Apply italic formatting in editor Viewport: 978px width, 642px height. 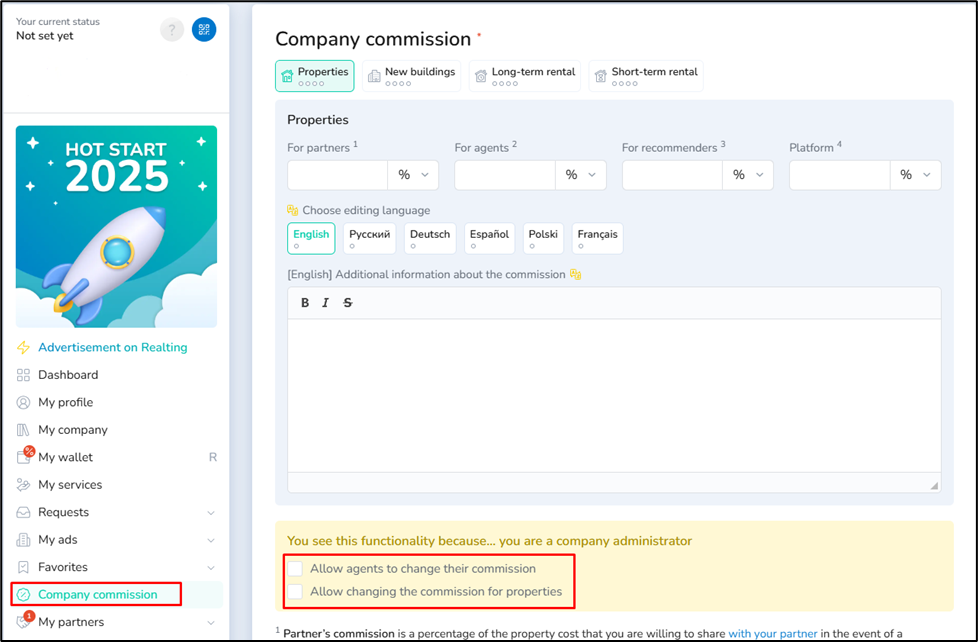click(326, 303)
